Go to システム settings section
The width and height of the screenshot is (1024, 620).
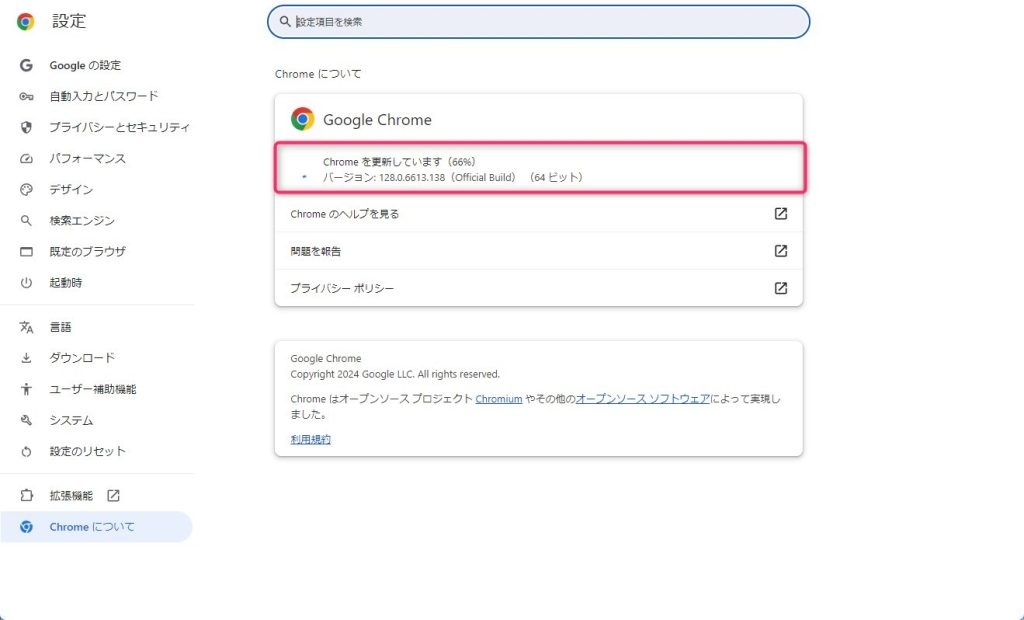[x=71, y=420]
